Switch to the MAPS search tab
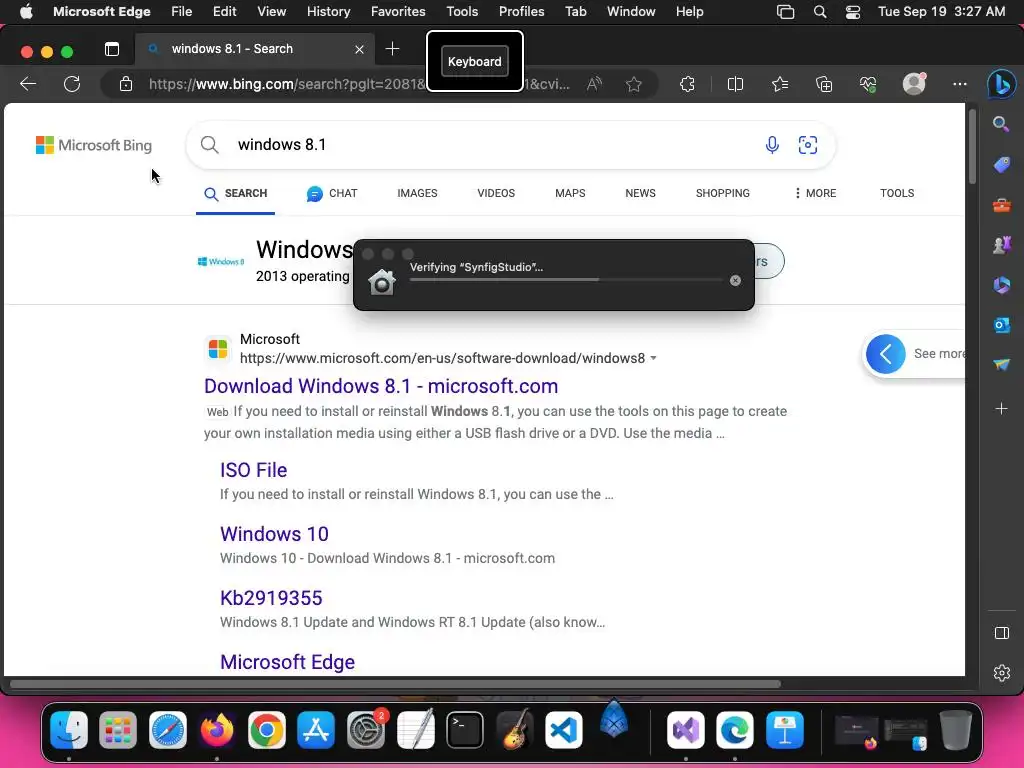 tap(570, 193)
